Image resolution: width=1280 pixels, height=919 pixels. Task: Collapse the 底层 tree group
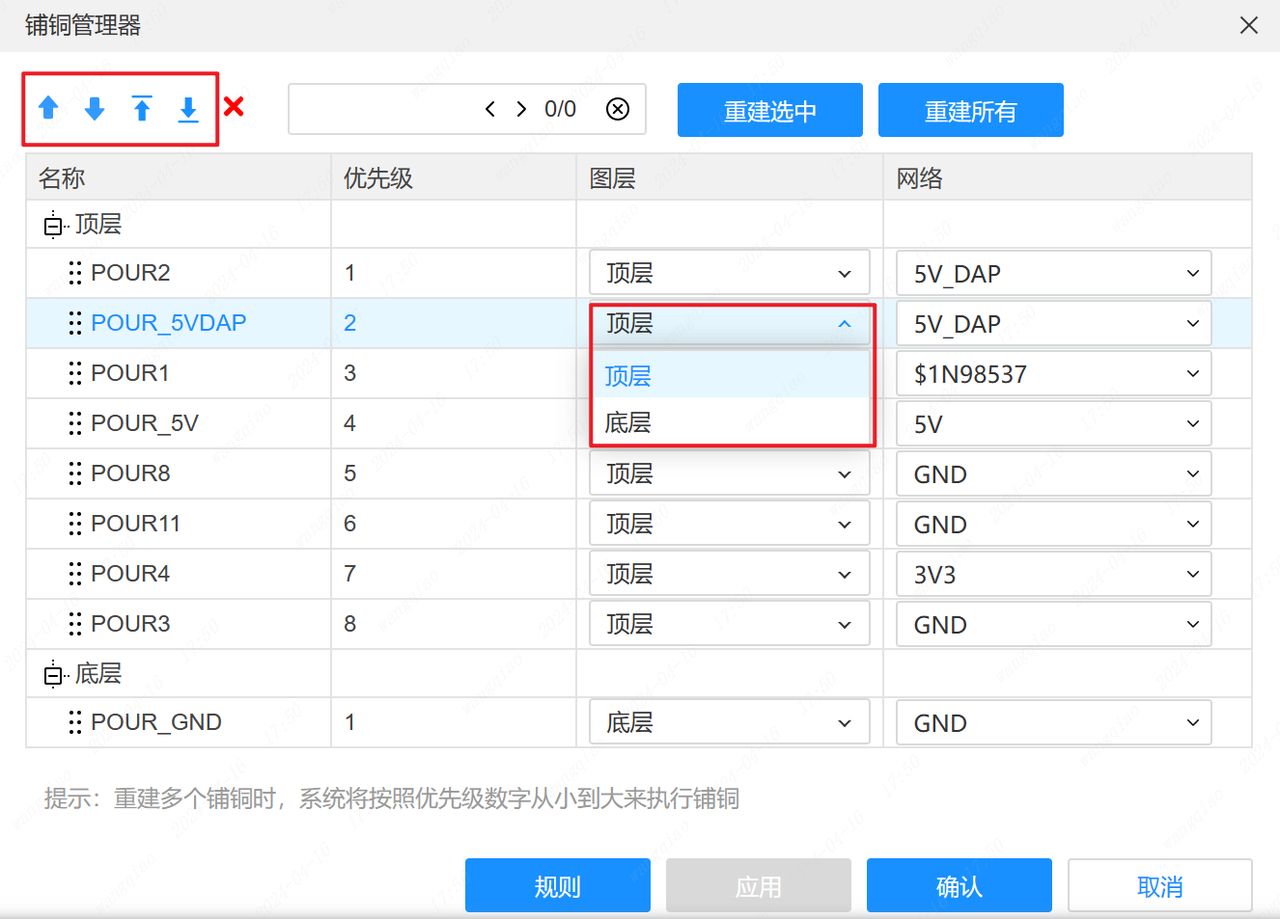[52, 676]
